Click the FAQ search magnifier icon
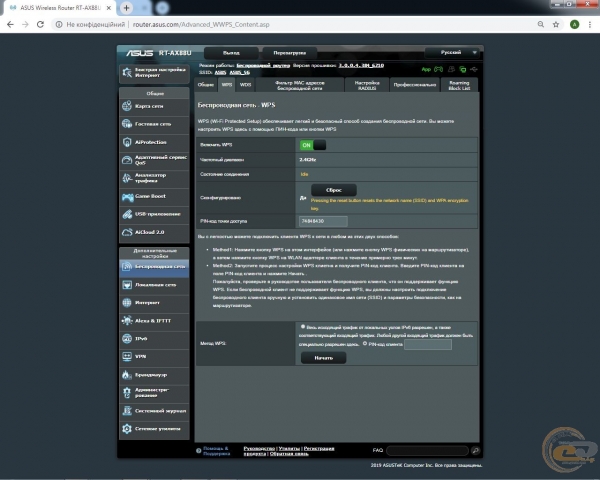This screenshot has height=480, width=600. [x=476, y=451]
